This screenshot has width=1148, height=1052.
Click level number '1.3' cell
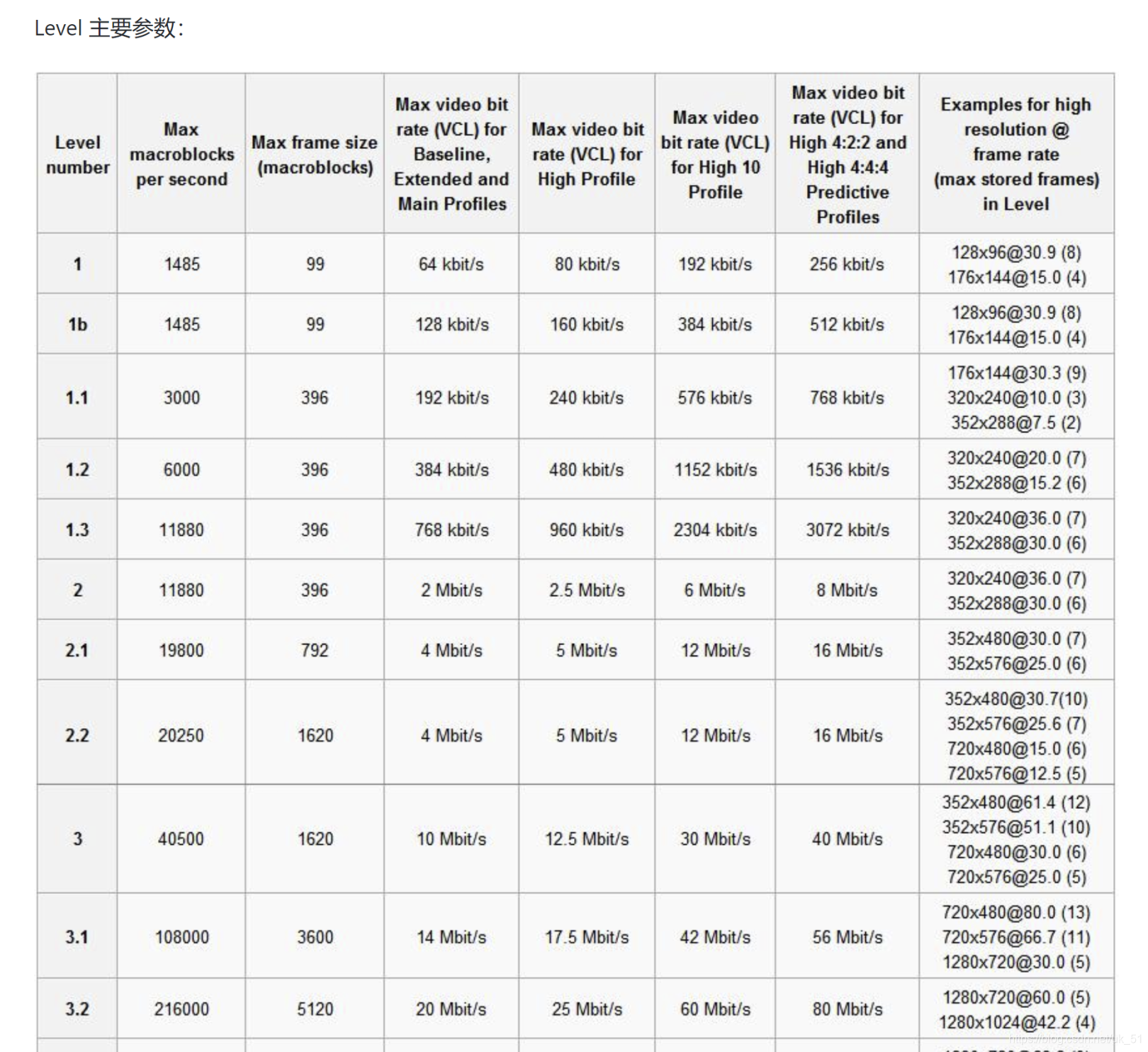78,530
